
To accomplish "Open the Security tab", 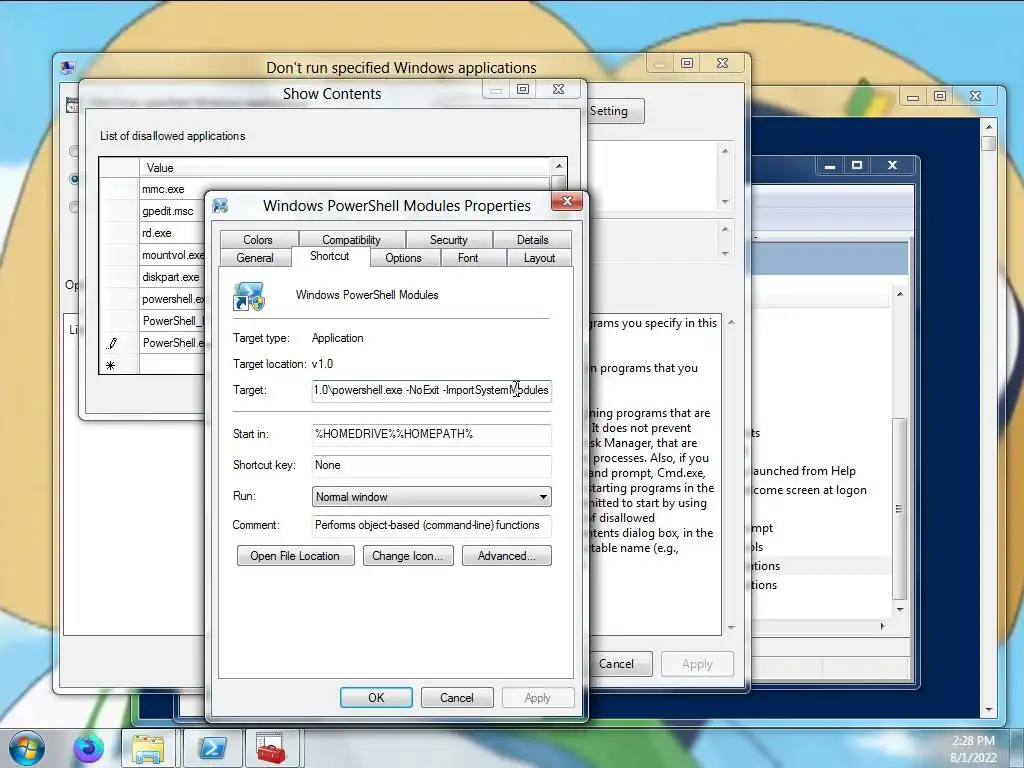I will point(449,240).
